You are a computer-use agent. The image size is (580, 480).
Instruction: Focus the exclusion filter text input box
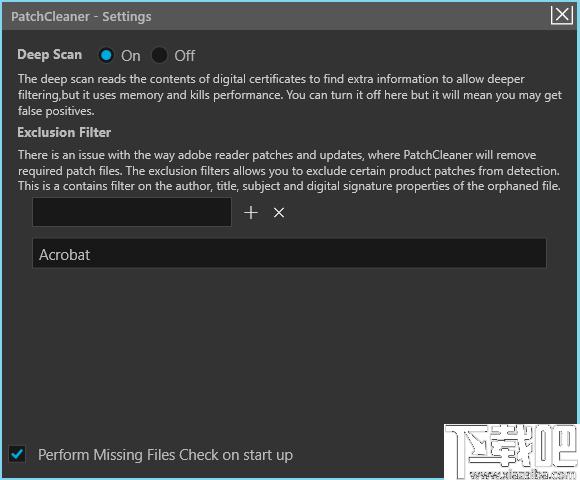coord(132,212)
